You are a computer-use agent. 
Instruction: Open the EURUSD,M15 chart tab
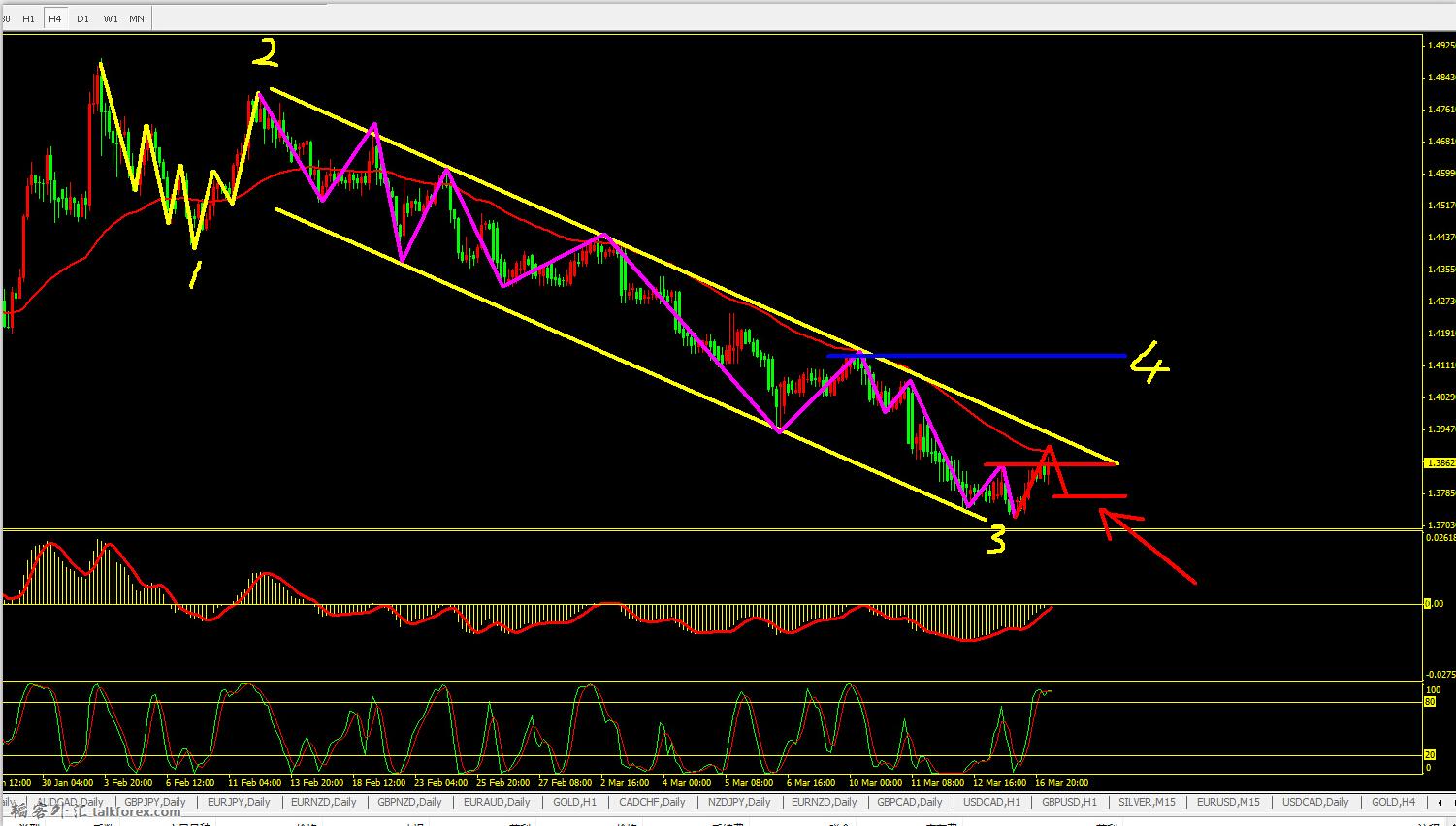tap(1228, 802)
